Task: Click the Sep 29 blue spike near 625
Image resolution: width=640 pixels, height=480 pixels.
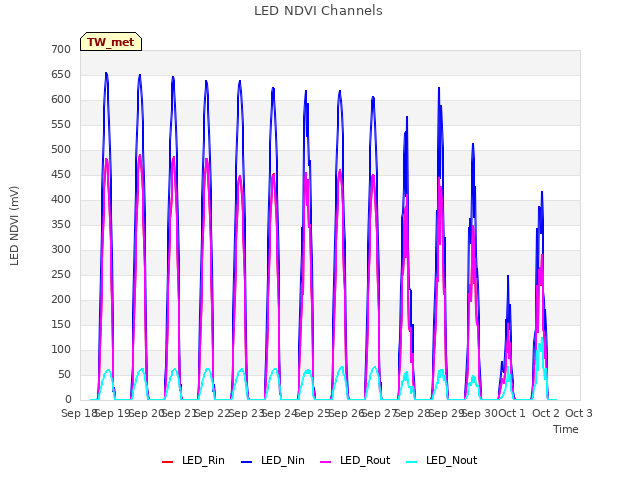Action: pyautogui.click(x=439, y=88)
